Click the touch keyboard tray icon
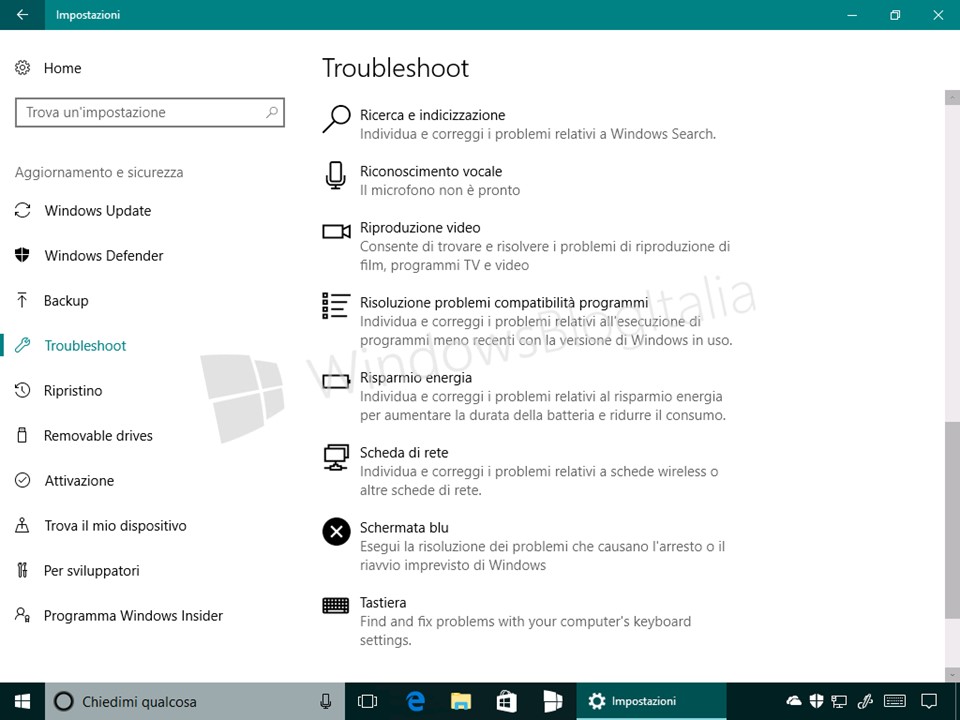The image size is (960, 720). point(895,700)
